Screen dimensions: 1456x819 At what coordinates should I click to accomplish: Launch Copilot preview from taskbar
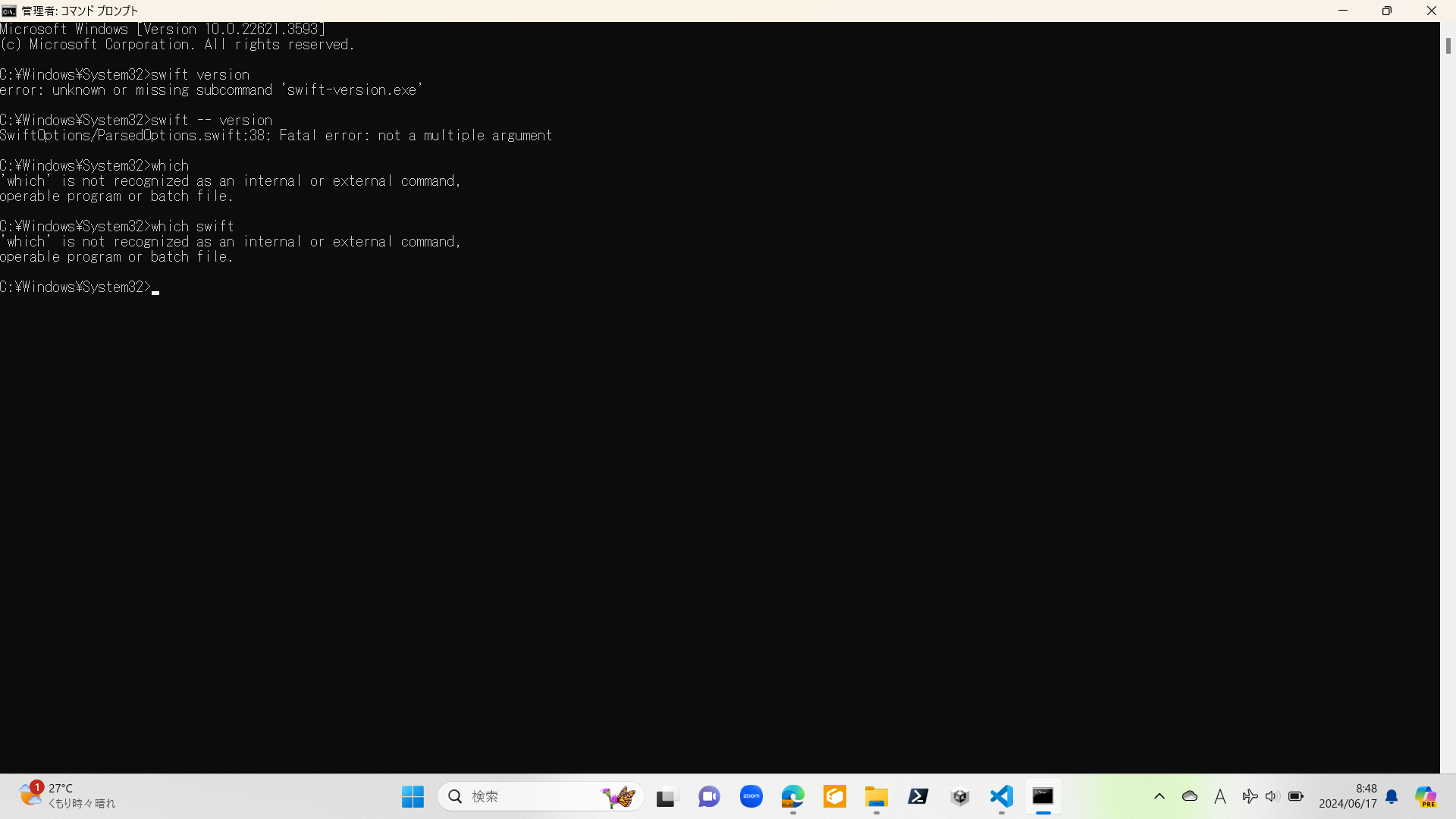[x=1426, y=796]
